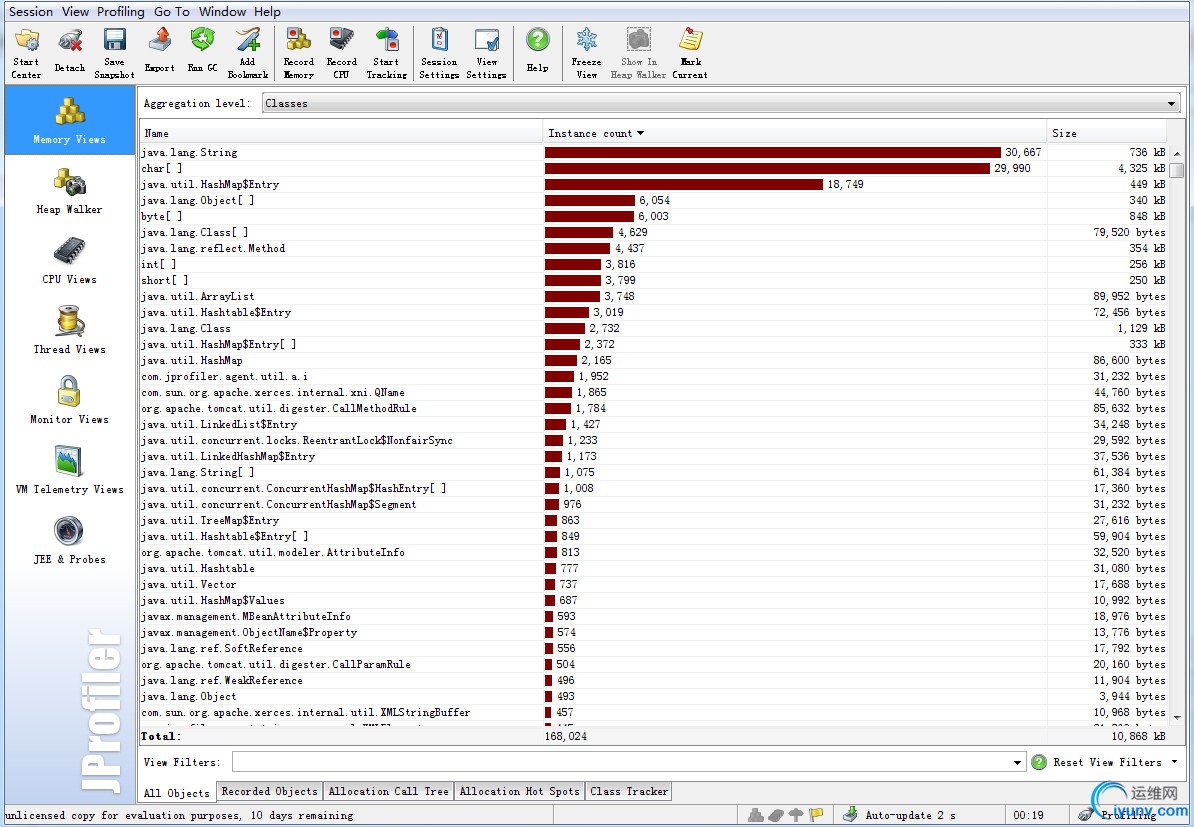The width and height of the screenshot is (1194, 827).
Task: Select the java.util.HashMap$Entry row
Action: [x=653, y=184]
